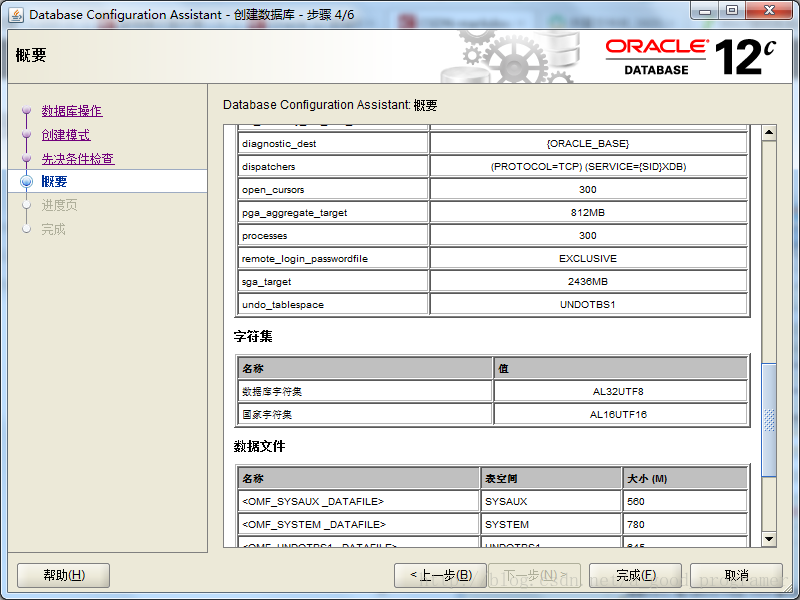This screenshot has width=800, height=600.
Task: Select the SYSAUX tablespace cell
Action: pos(551,501)
